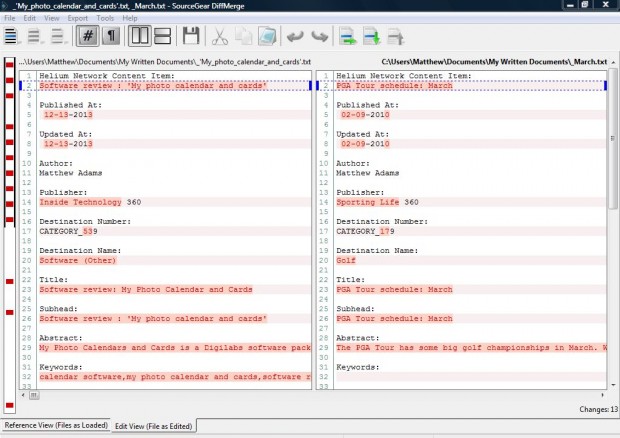620x438 pixels.
Task: Click 'Matthew Adams' on line 11 right pane
Action: tap(368, 173)
